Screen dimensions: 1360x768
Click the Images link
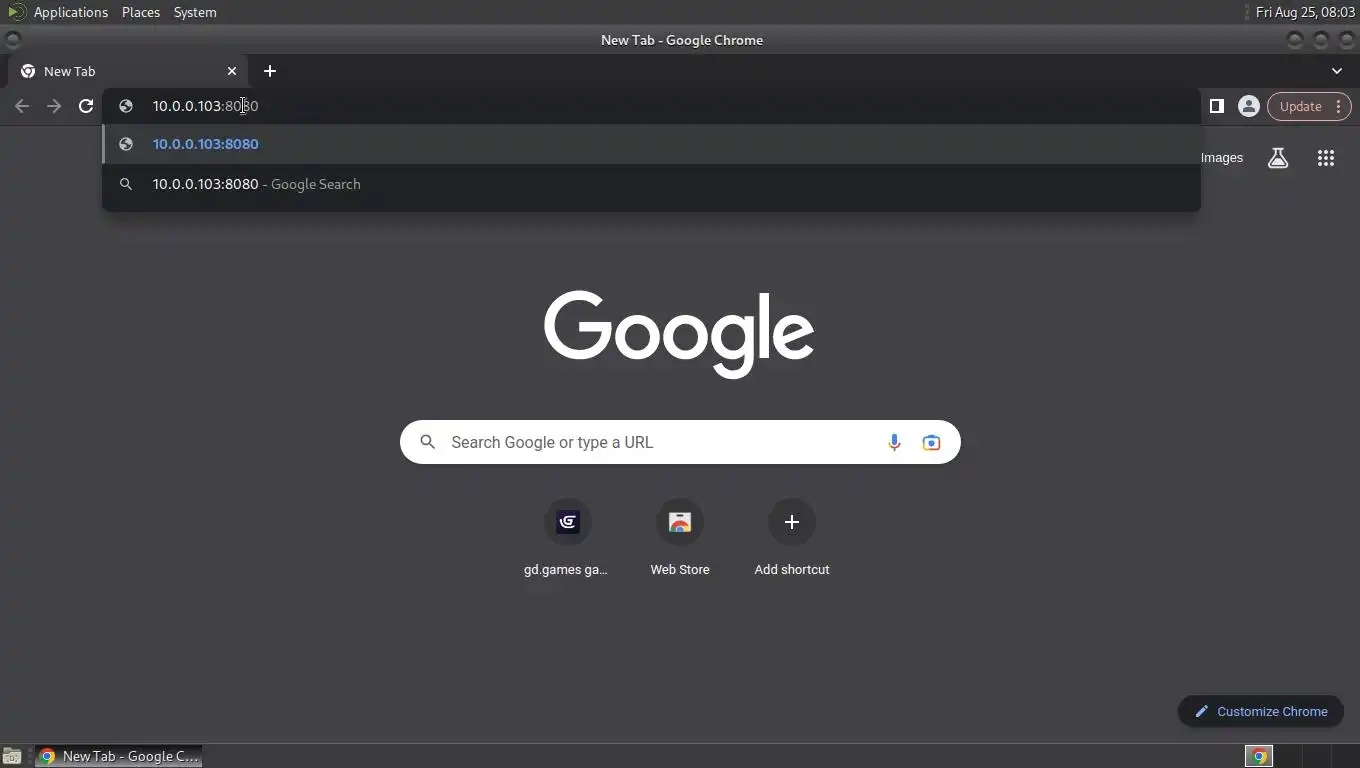coord(1221,158)
